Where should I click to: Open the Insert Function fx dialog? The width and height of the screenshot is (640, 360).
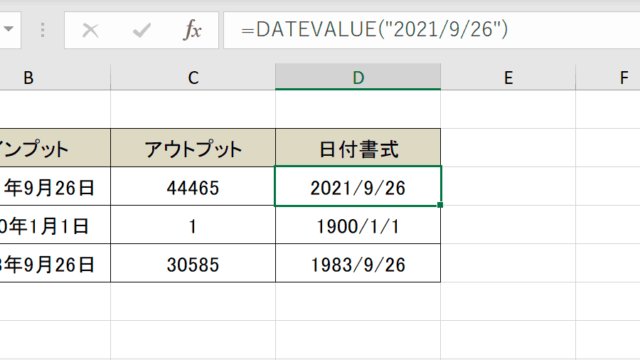pyautogui.click(x=192, y=30)
